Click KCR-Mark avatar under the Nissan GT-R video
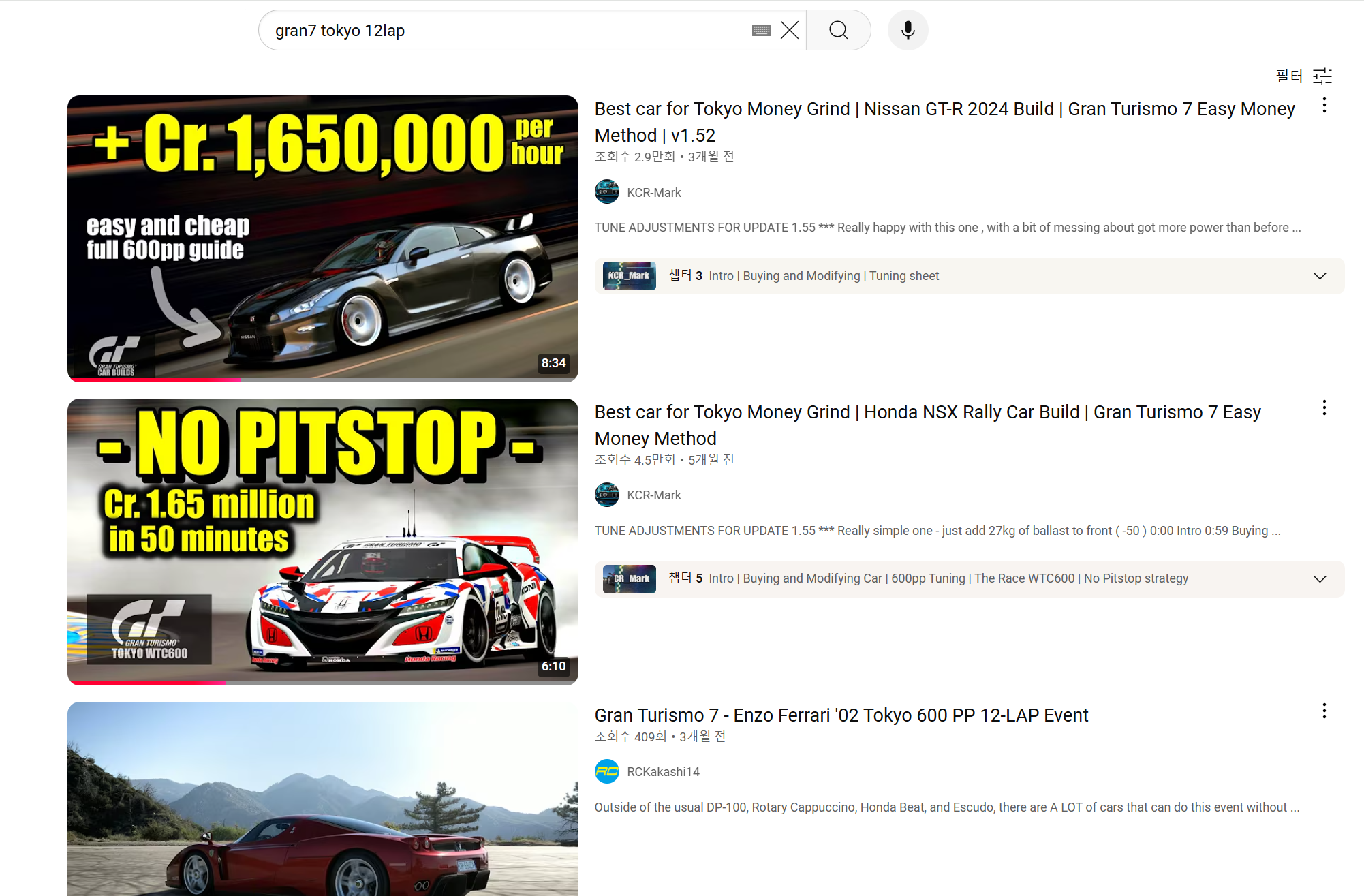Image resolution: width=1364 pixels, height=896 pixels. click(607, 192)
